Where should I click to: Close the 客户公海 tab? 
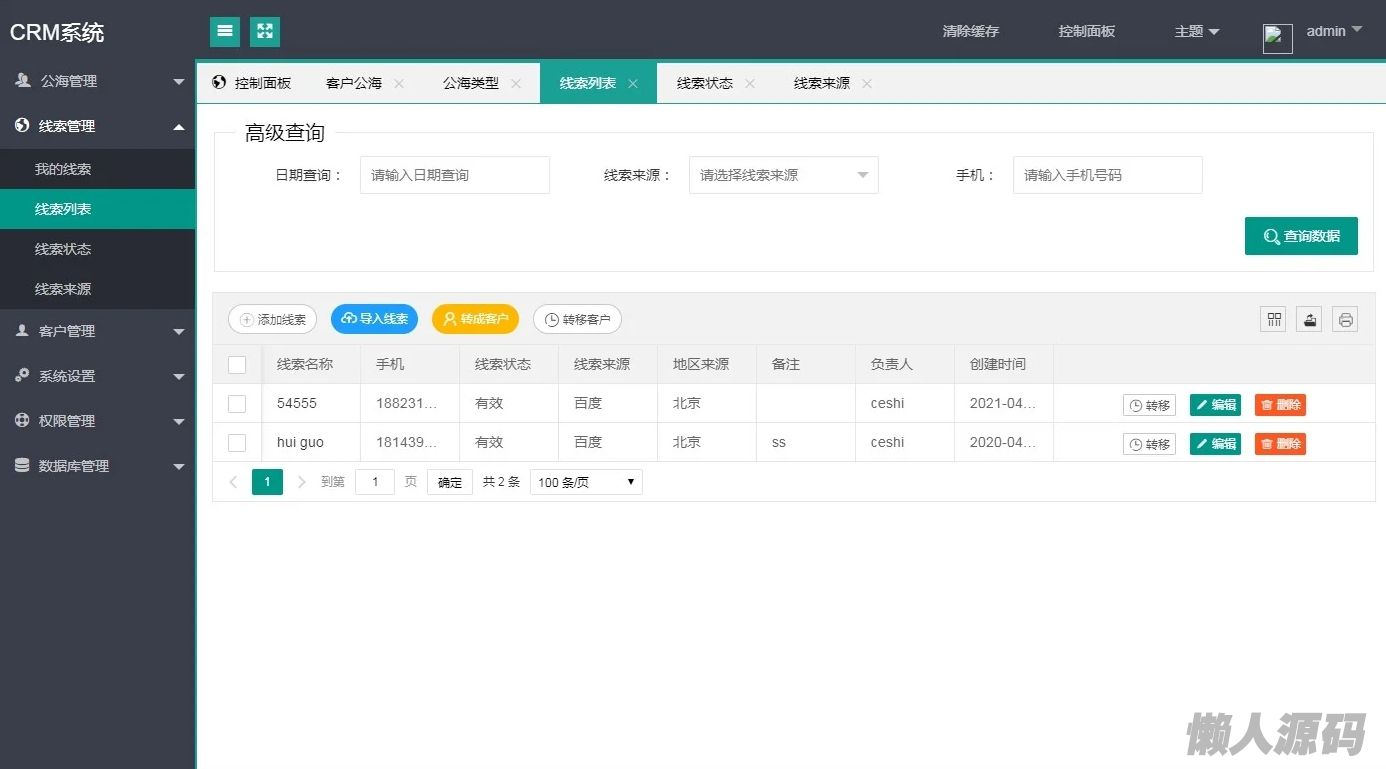pos(399,84)
